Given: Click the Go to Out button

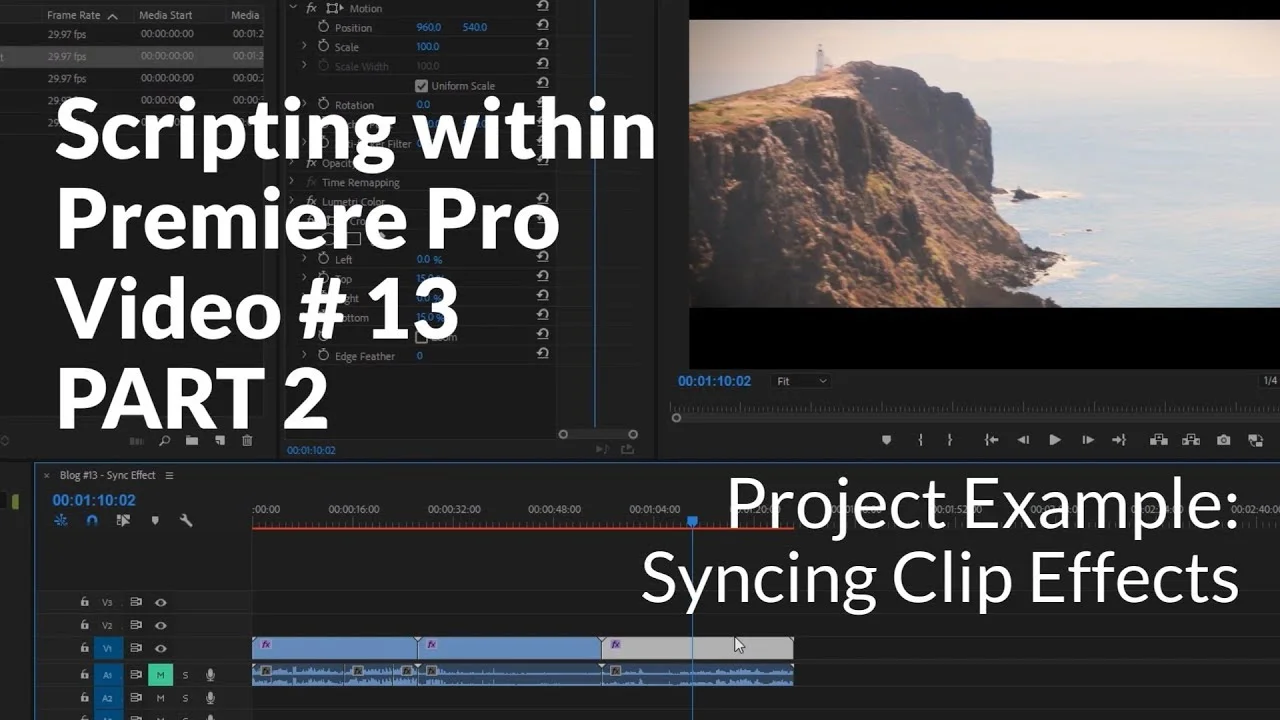Looking at the screenshot, I should pyautogui.click(x=1119, y=440).
